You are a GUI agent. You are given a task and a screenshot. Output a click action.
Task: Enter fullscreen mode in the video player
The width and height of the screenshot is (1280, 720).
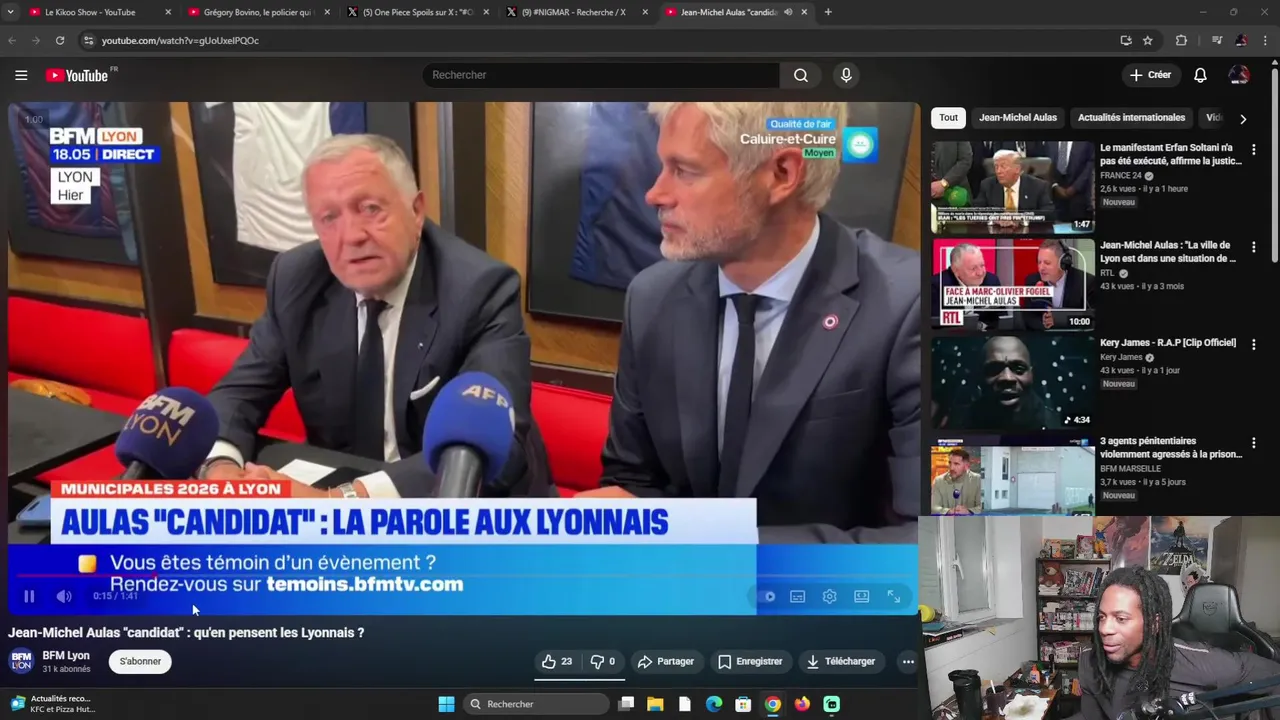point(894,596)
